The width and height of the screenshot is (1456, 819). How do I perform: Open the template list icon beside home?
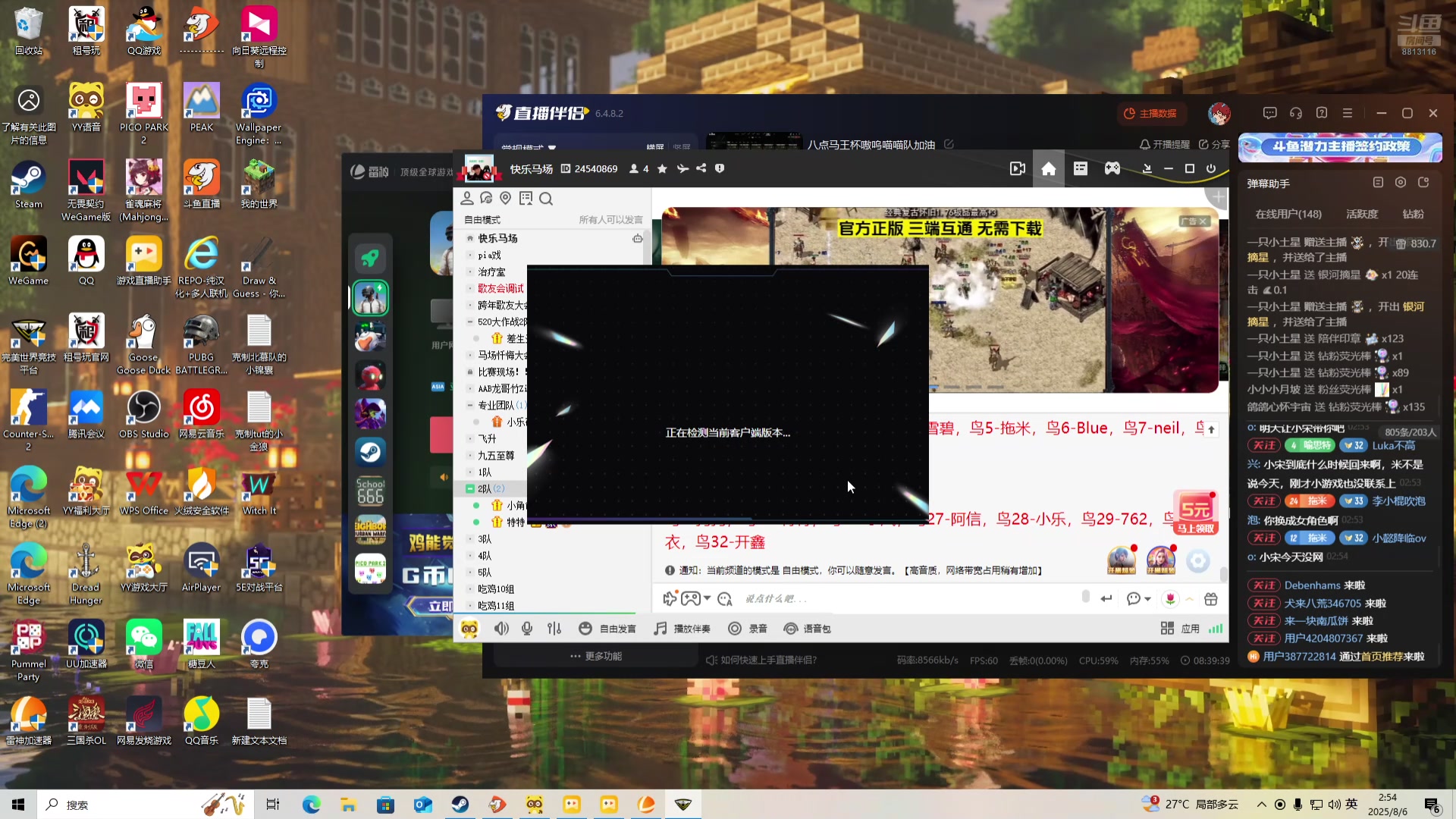coord(1081,169)
